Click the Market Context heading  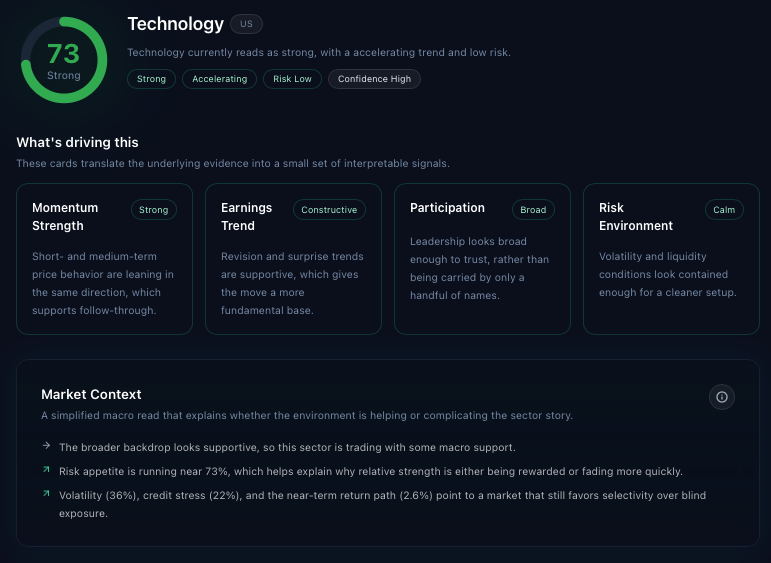(91, 394)
